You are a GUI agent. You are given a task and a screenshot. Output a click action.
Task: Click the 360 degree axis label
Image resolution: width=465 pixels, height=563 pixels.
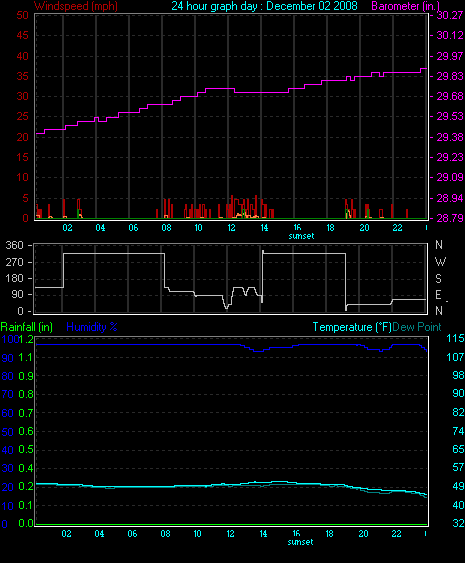point(15,246)
